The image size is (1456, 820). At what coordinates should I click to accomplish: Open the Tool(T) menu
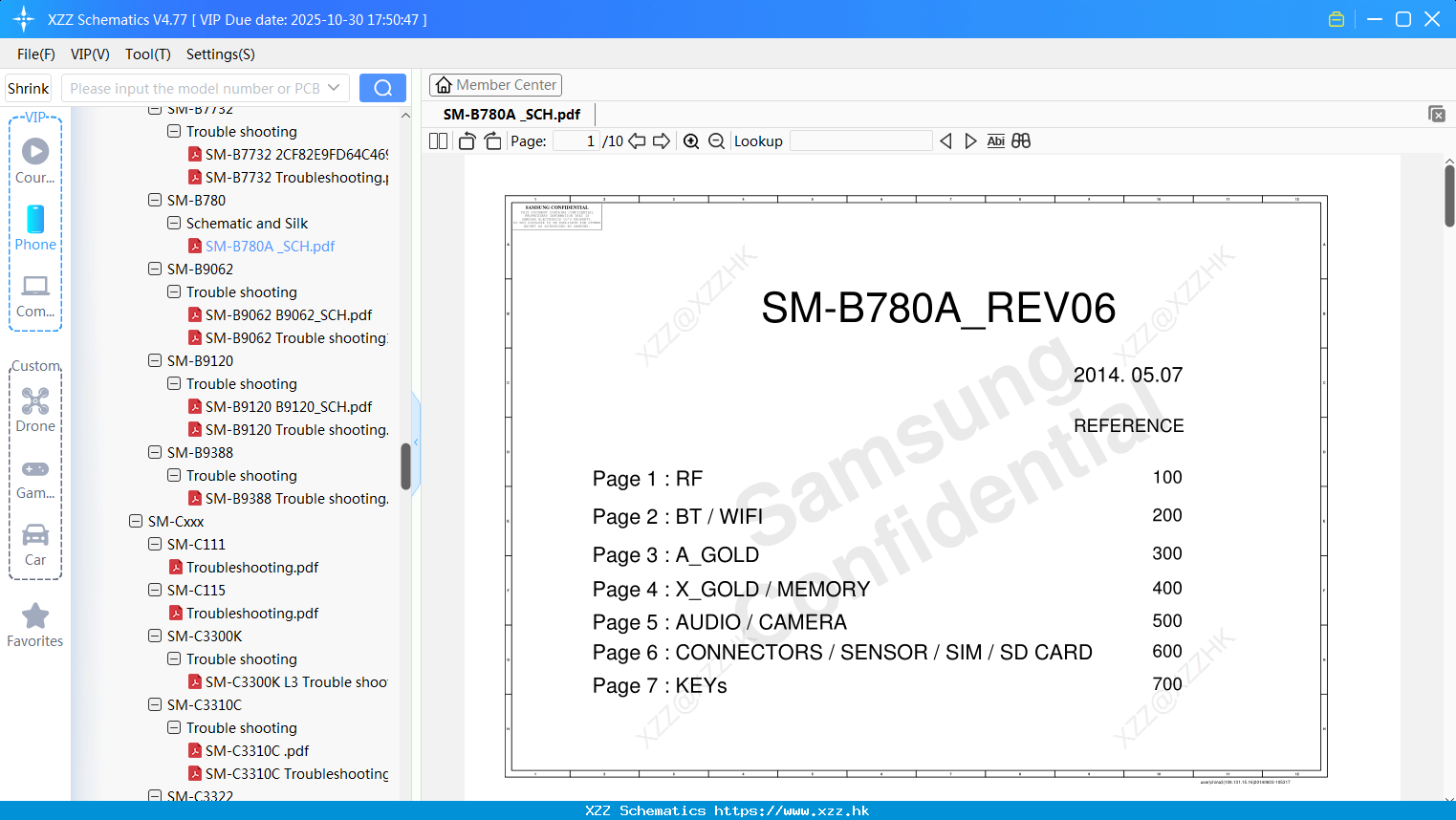[x=148, y=54]
